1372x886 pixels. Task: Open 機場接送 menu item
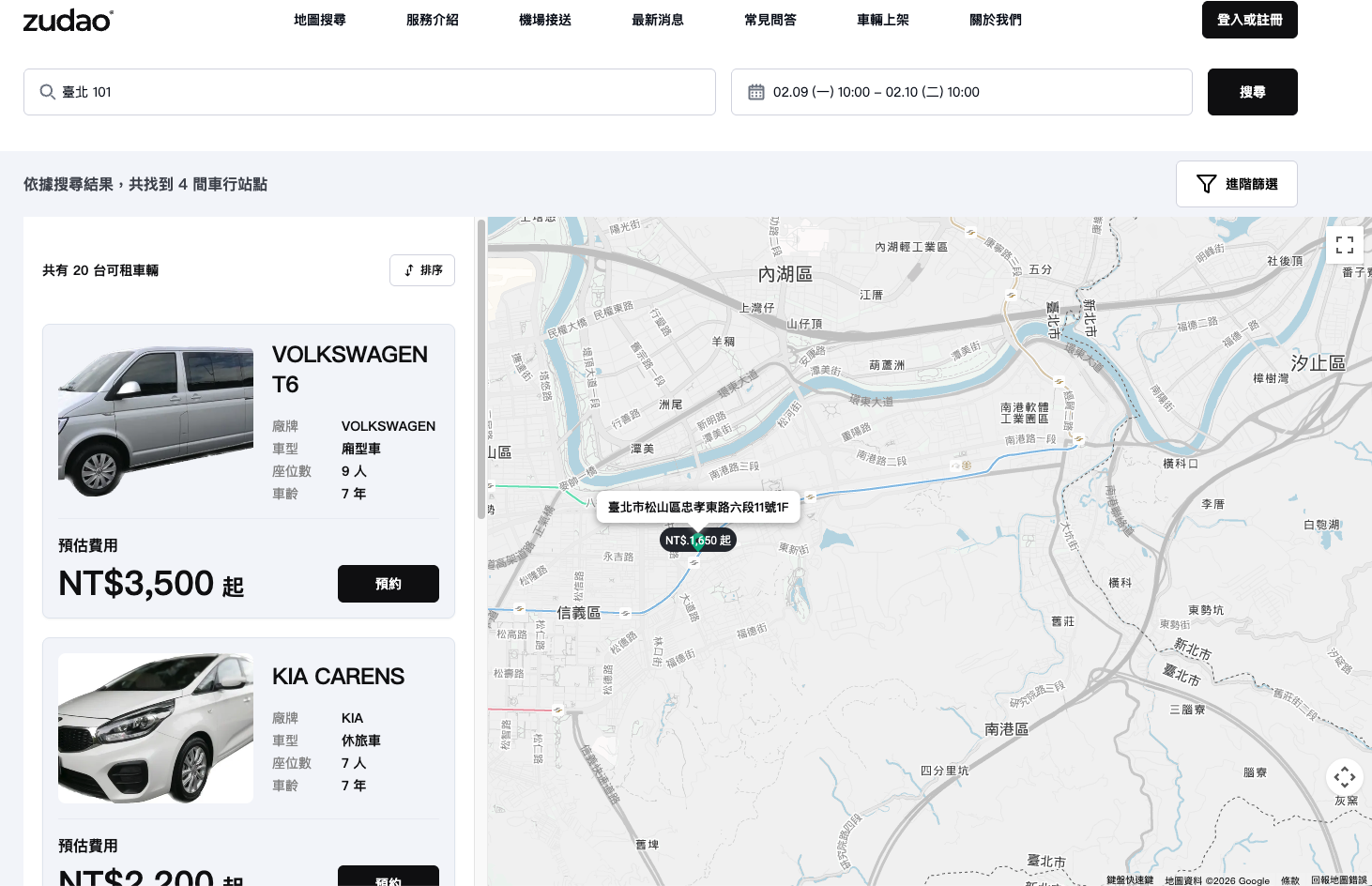pyautogui.click(x=545, y=20)
